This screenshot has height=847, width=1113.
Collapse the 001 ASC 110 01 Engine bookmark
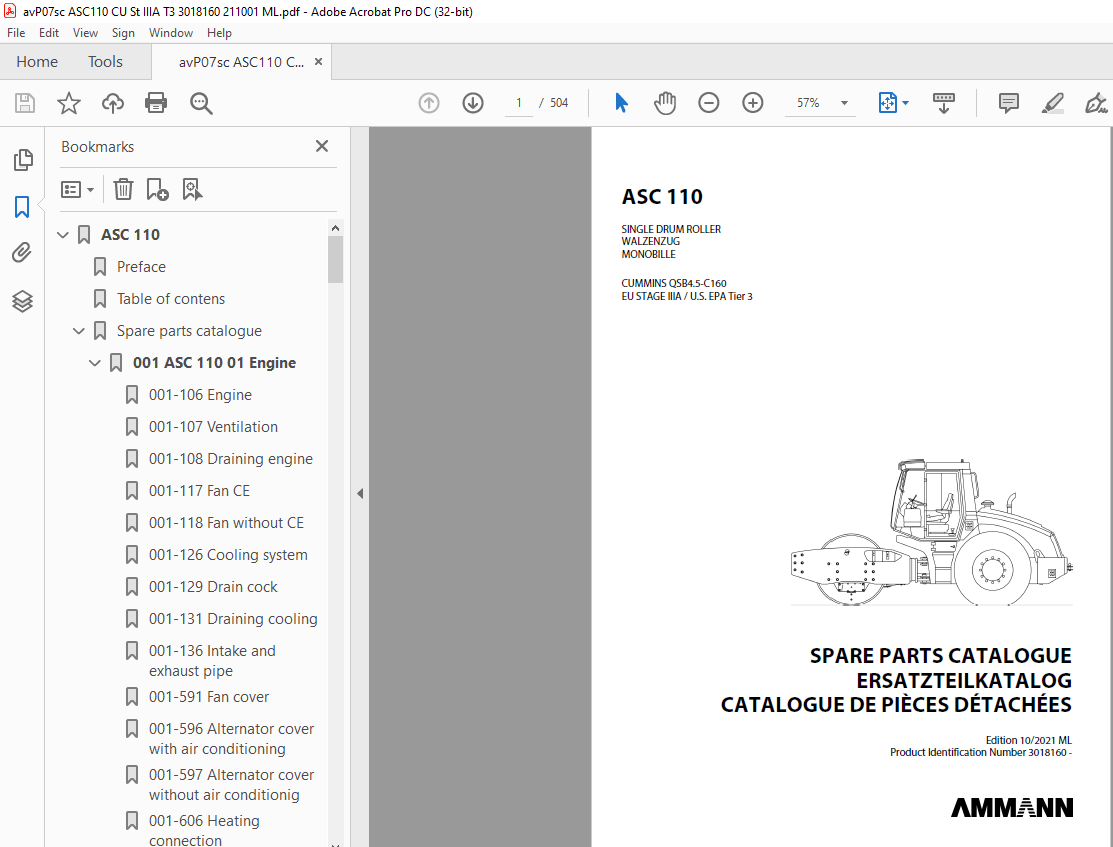point(94,363)
